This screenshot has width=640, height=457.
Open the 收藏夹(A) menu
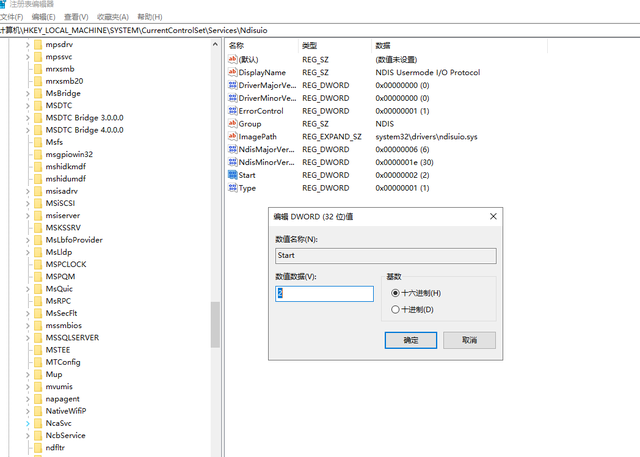coord(113,17)
